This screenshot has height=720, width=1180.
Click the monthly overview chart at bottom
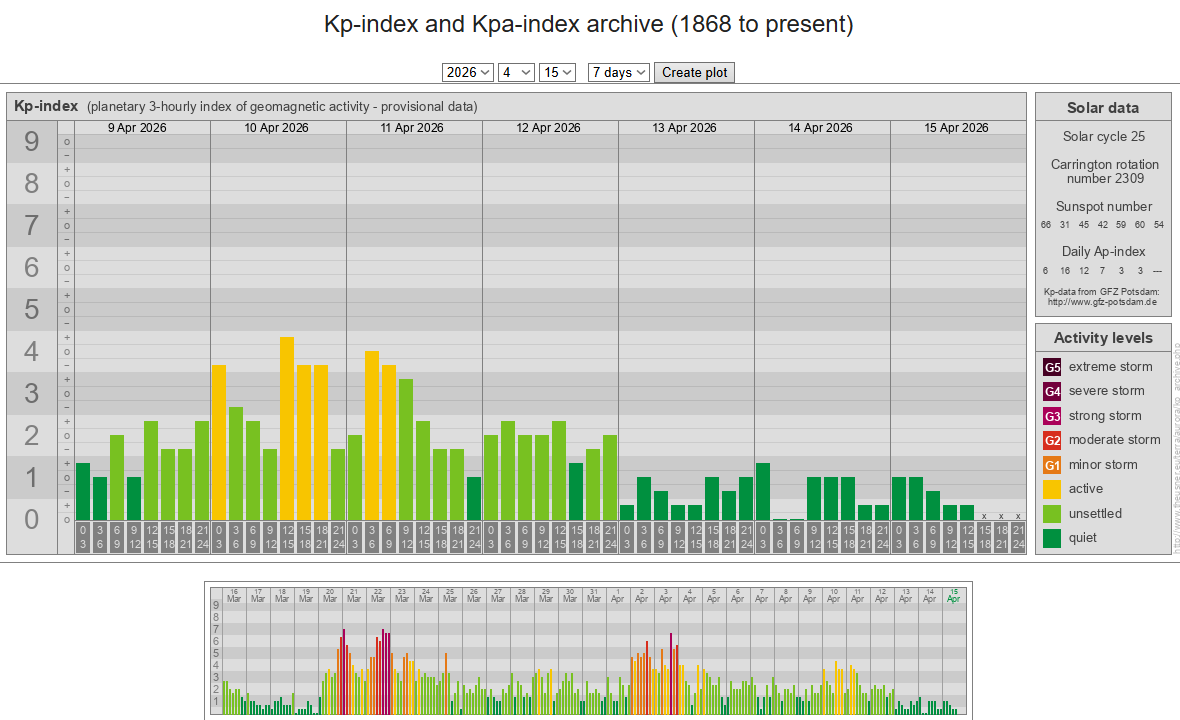586,650
